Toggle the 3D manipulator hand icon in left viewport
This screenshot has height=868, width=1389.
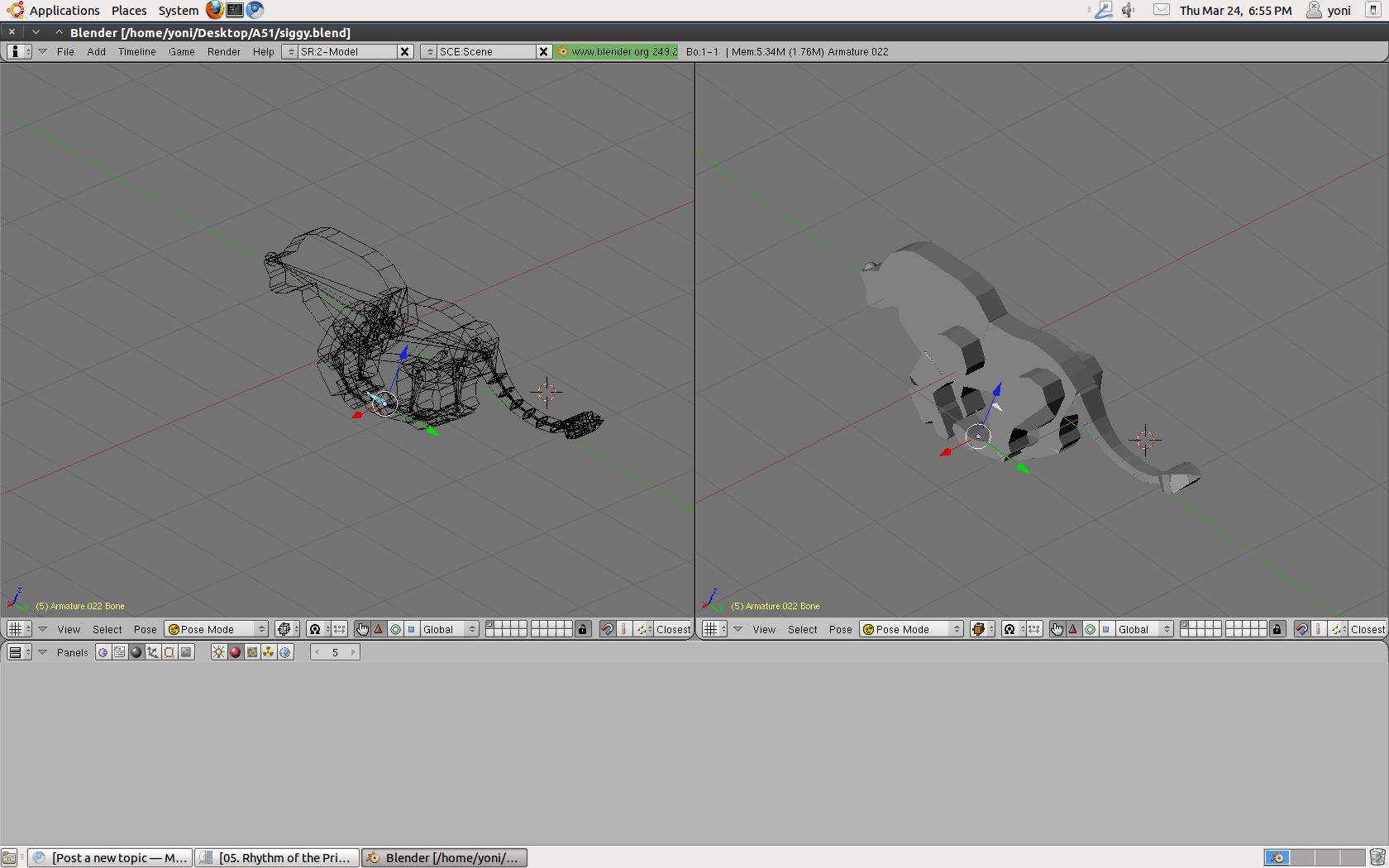362,629
